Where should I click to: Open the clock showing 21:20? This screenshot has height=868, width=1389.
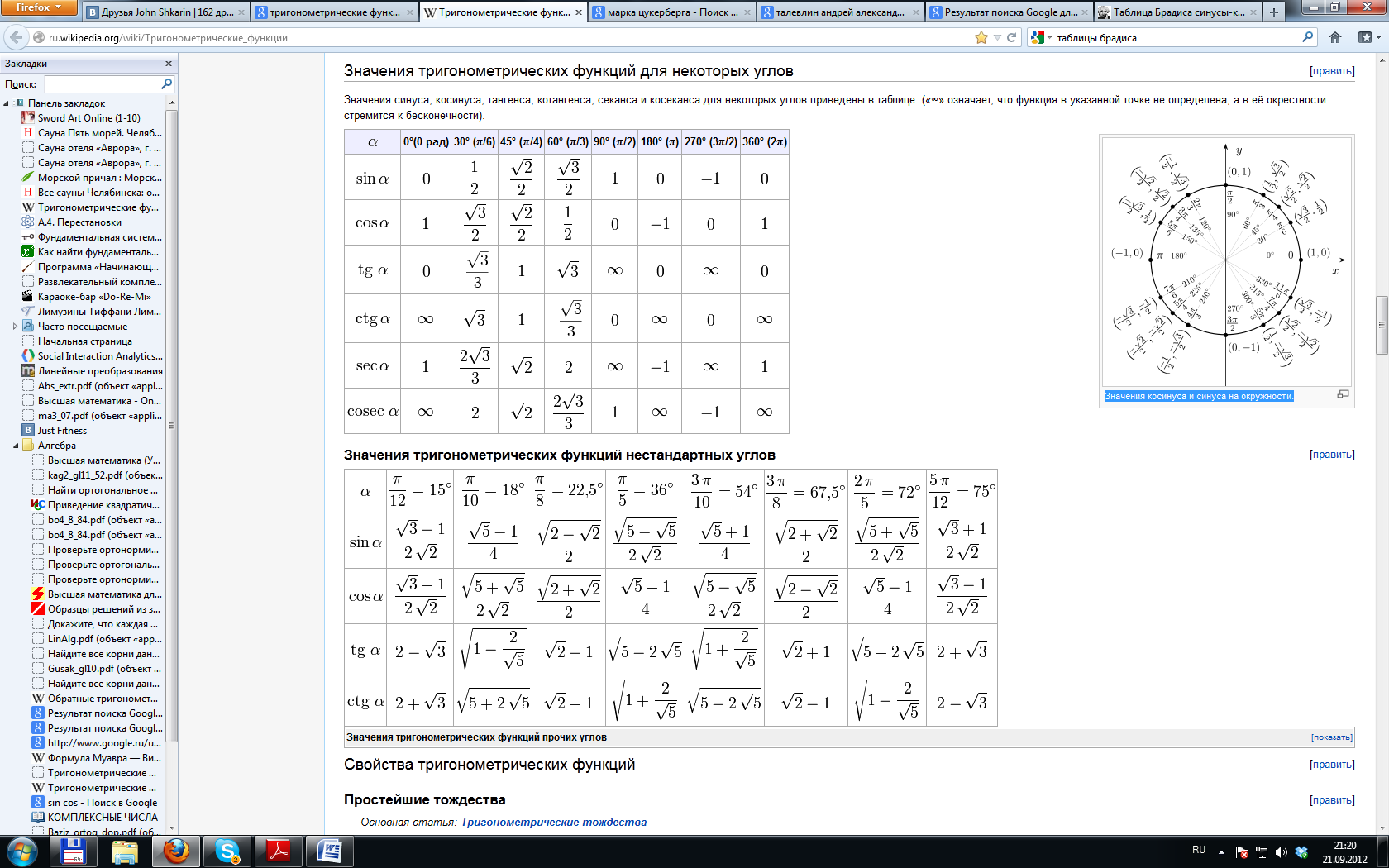(1344, 852)
